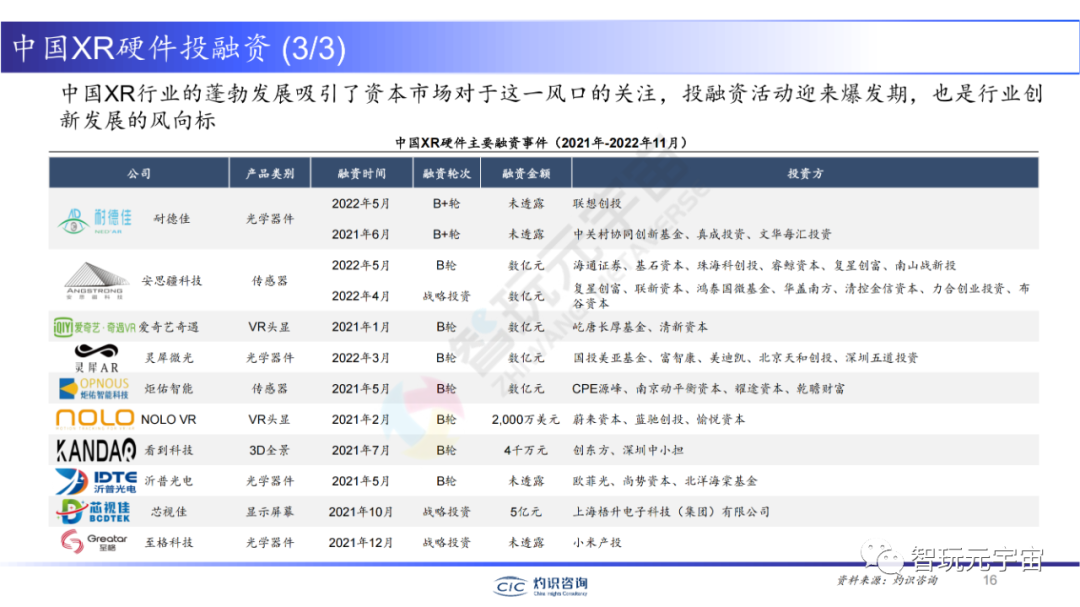The width and height of the screenshot is (1080, 607).
Task: Click the date 2021年12月
Action: pyautogui.click(x=361, y=542)
